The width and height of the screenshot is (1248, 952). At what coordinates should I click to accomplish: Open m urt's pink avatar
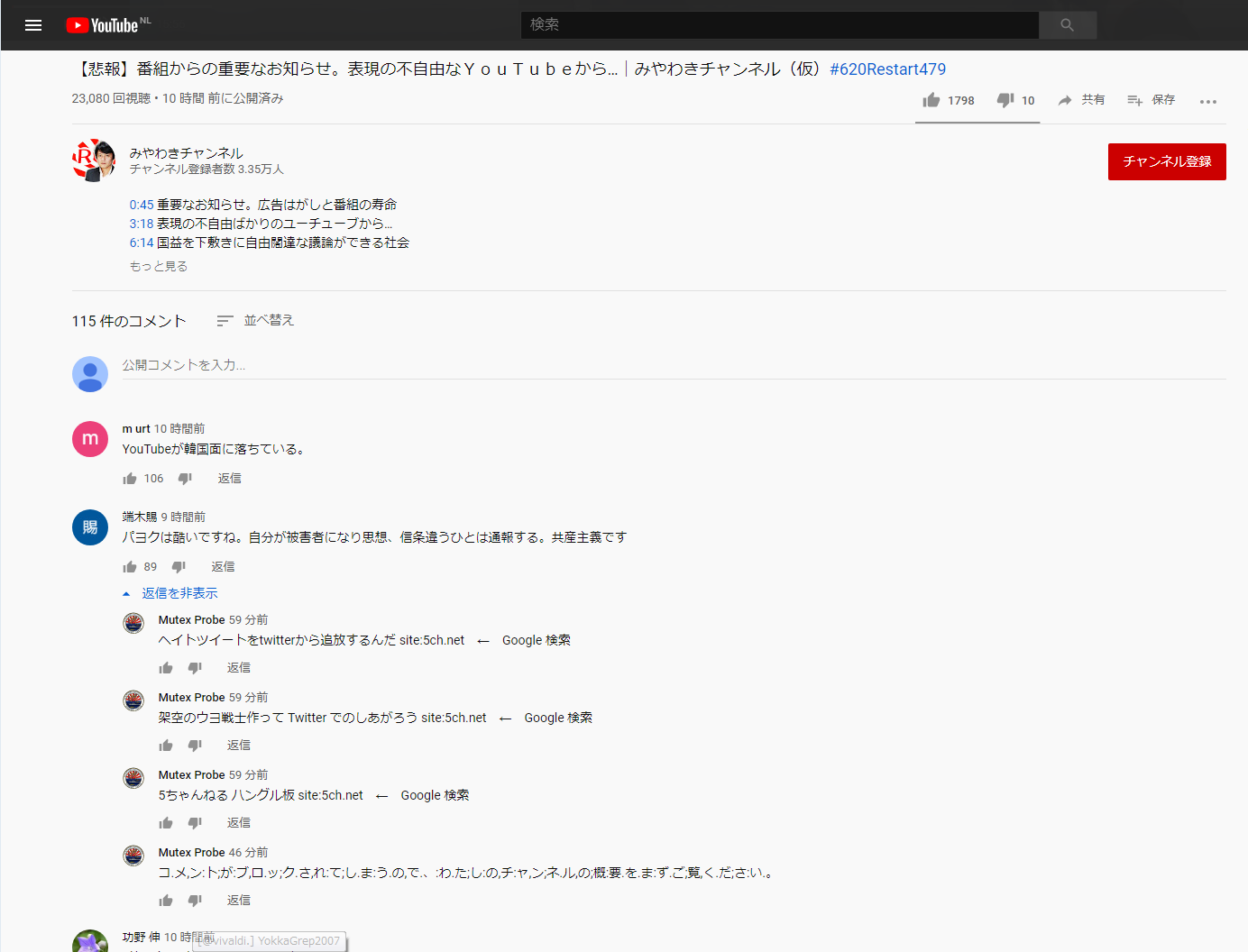pos(90,439)
